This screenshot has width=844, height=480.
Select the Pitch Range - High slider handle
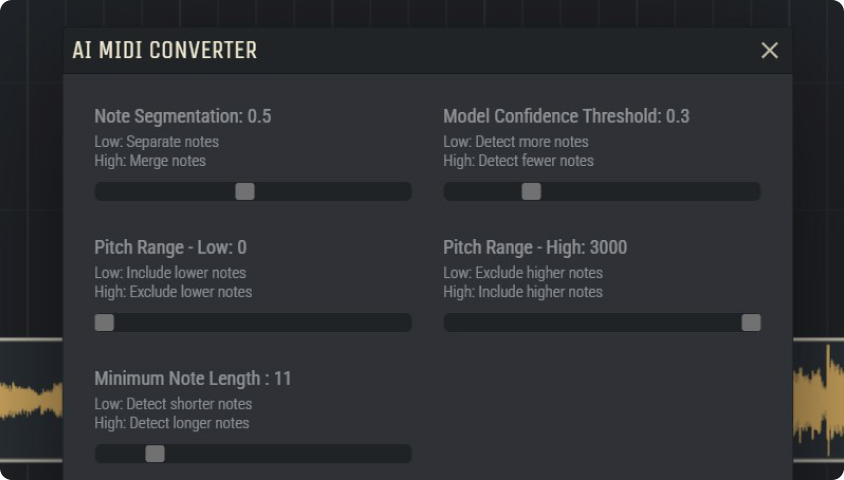(751, 323)
